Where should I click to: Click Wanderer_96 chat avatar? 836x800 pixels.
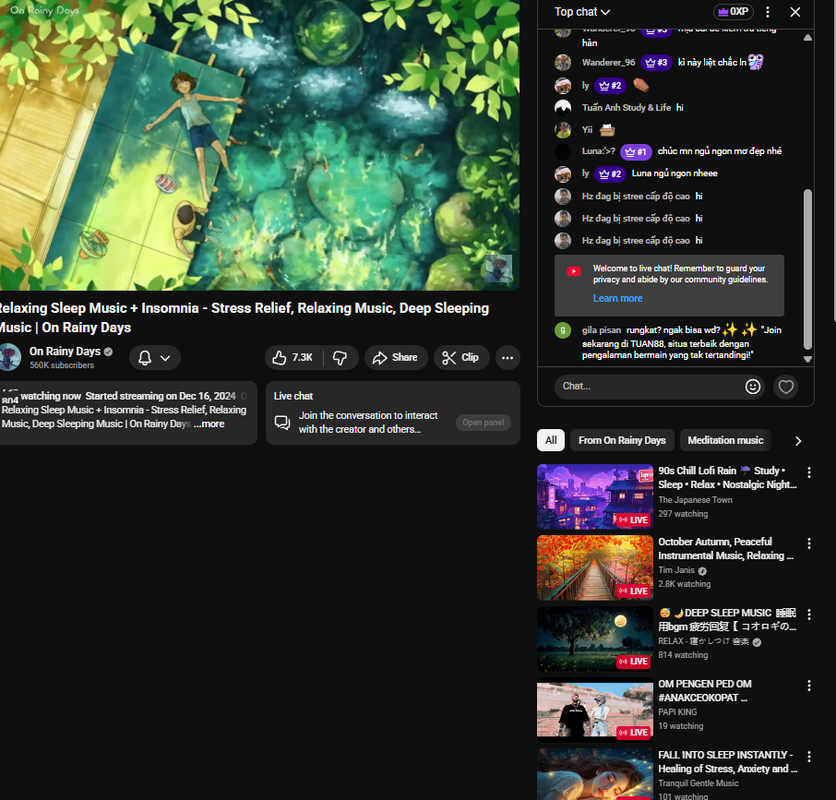[x=562, y=62]
